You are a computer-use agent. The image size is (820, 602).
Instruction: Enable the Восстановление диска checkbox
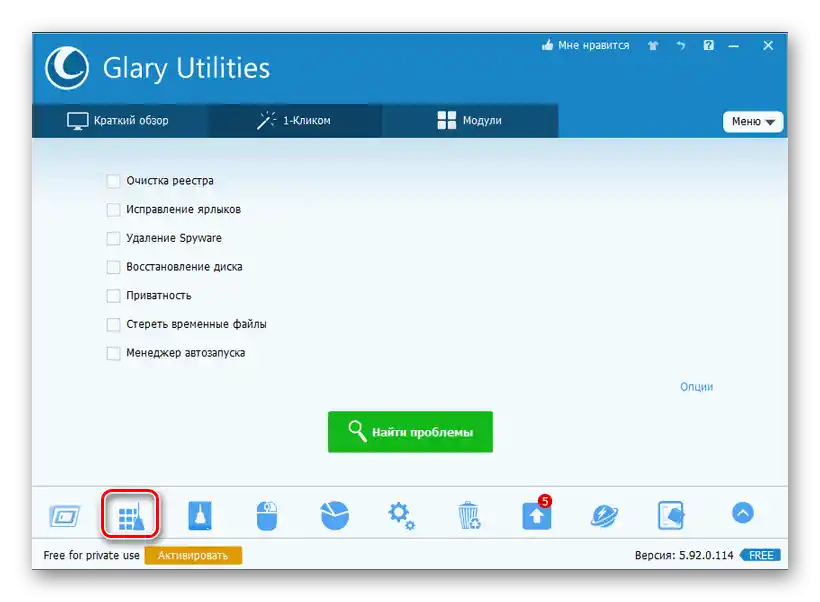pyautogui.click(x=113, y=267)
